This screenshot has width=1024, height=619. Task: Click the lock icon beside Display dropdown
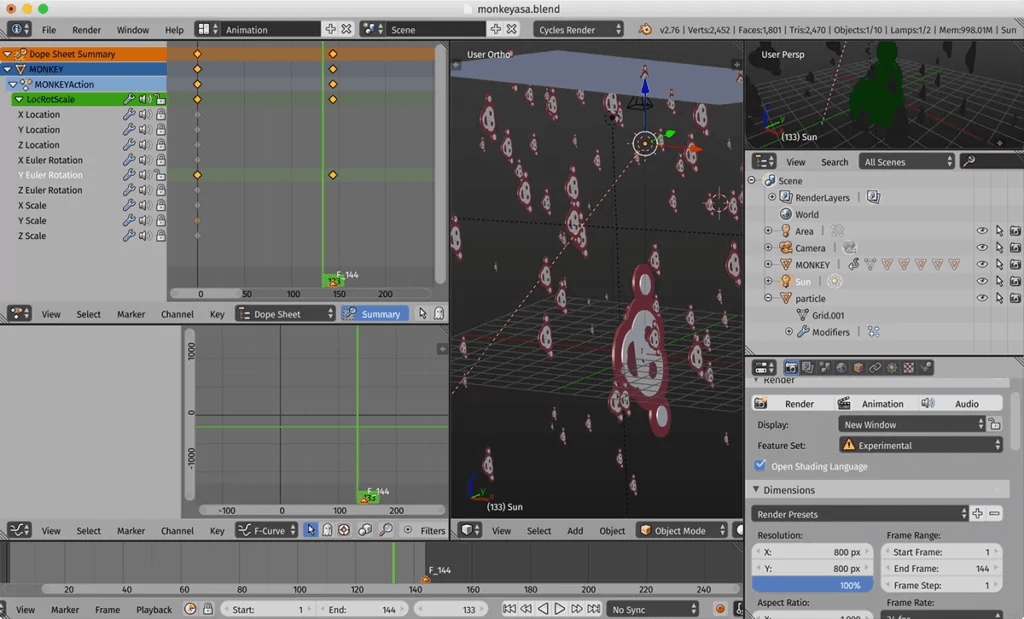coord(995,425)
